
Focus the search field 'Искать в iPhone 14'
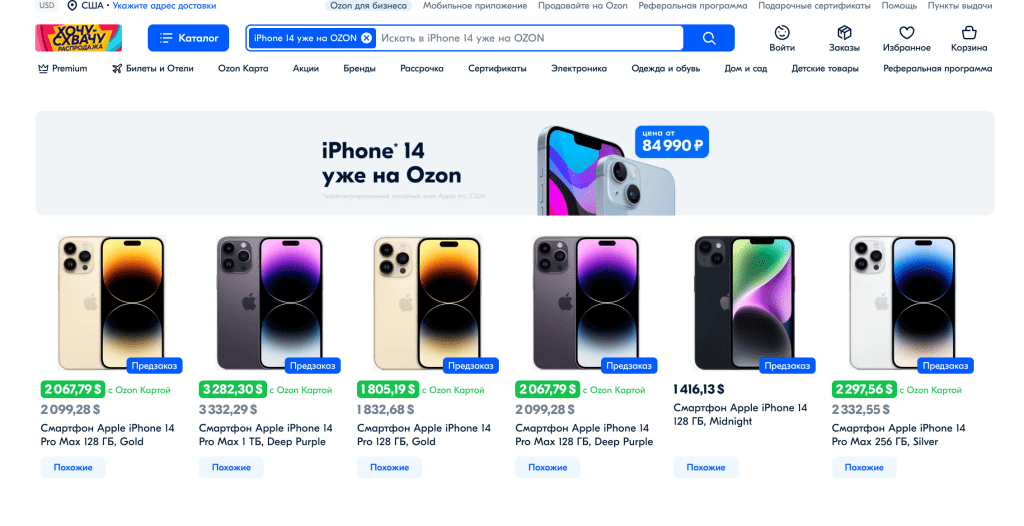530,38
